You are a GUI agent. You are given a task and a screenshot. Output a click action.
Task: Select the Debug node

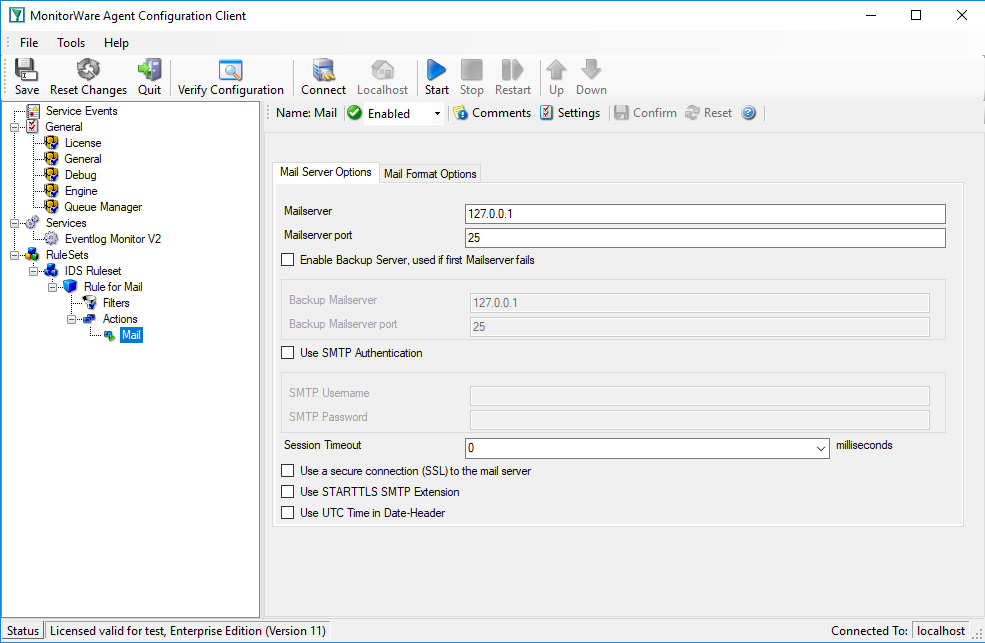click(x=80, y=175)
